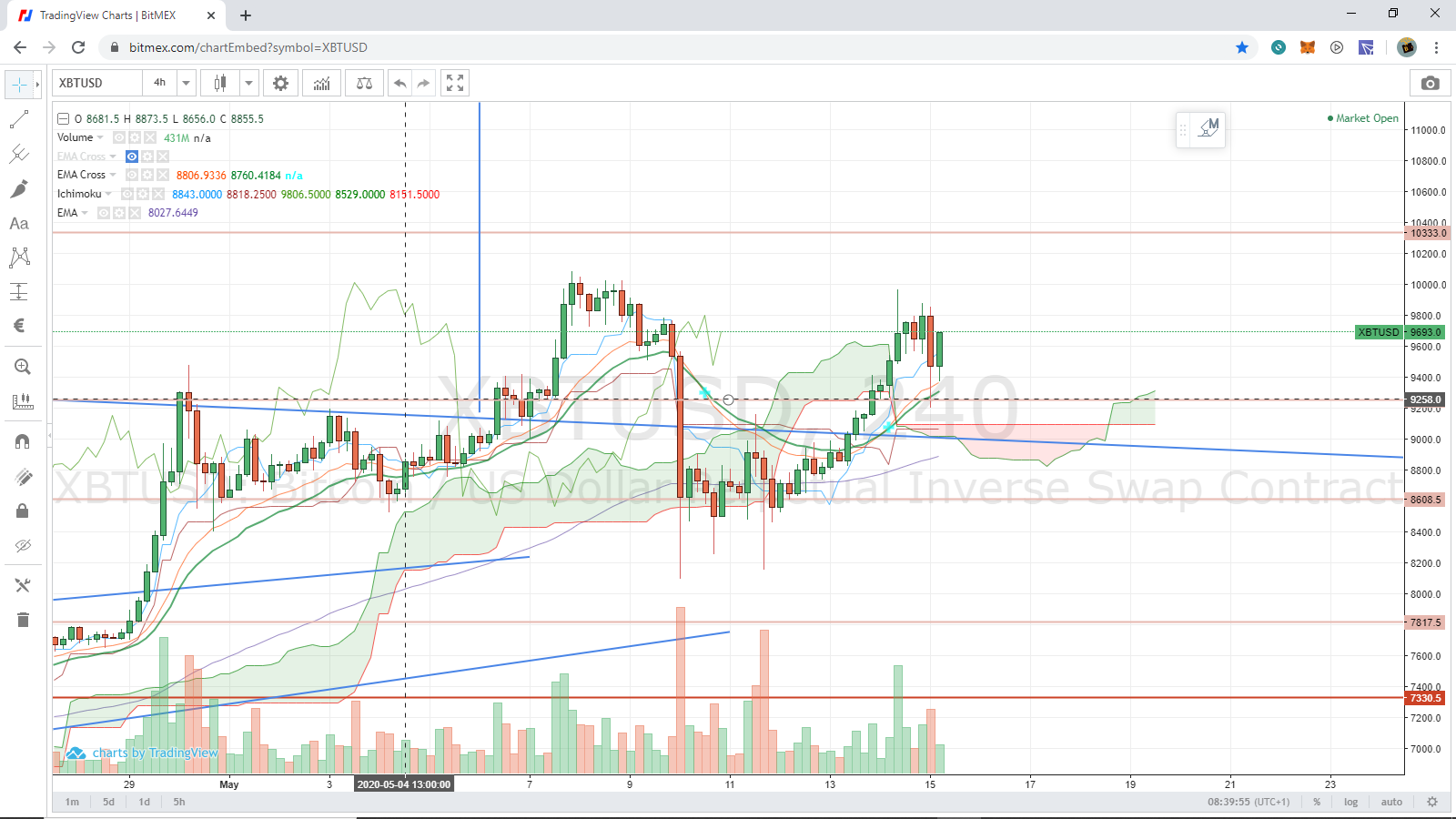Switch chart to fullscreen mode
Screen dimensions: 1456x819
(x=455, y=83)
